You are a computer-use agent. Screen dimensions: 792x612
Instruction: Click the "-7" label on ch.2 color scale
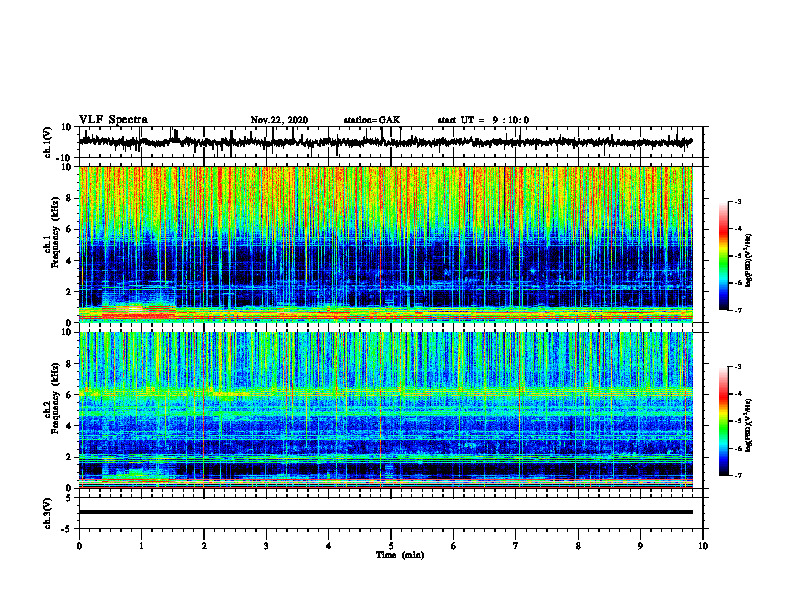pyautogui.click(x=738, y=475)
